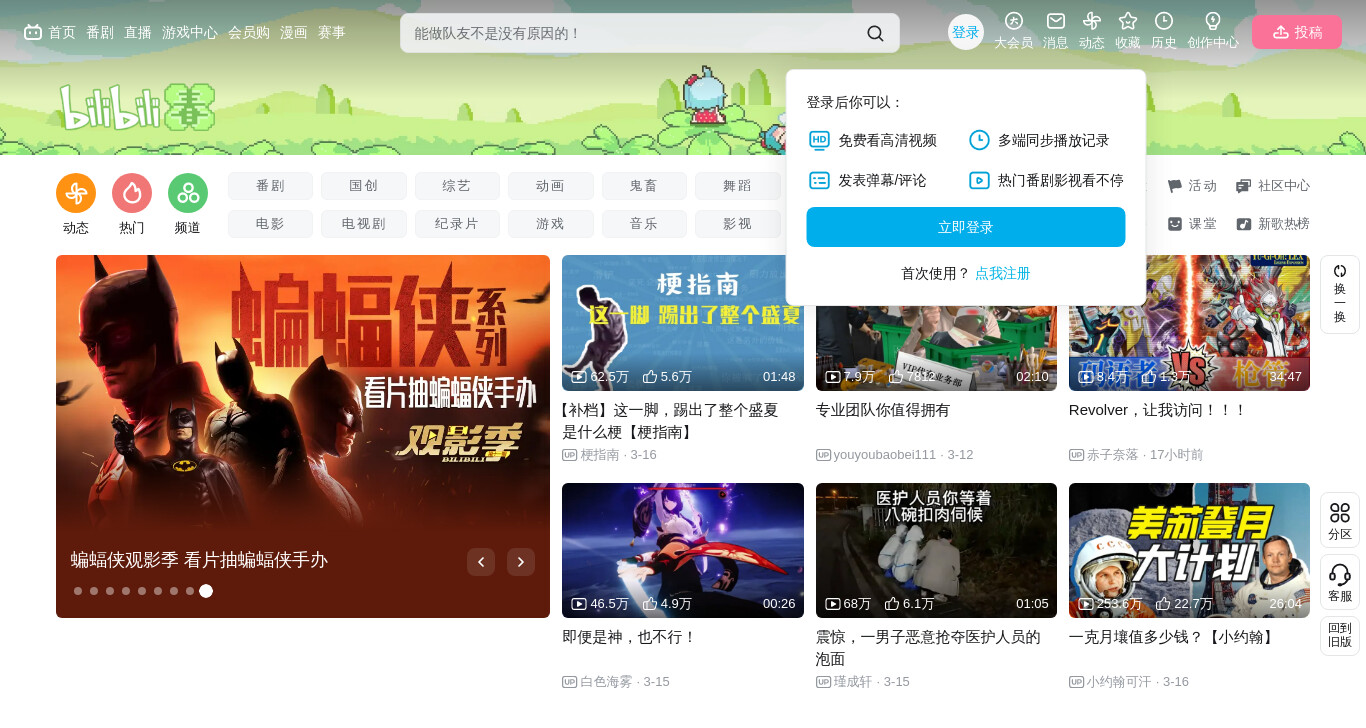The width and height of the screenshot is (1366, 728).
Task: Open 专业团队你值得拥有 video title
Action: (x=883, y=410)
